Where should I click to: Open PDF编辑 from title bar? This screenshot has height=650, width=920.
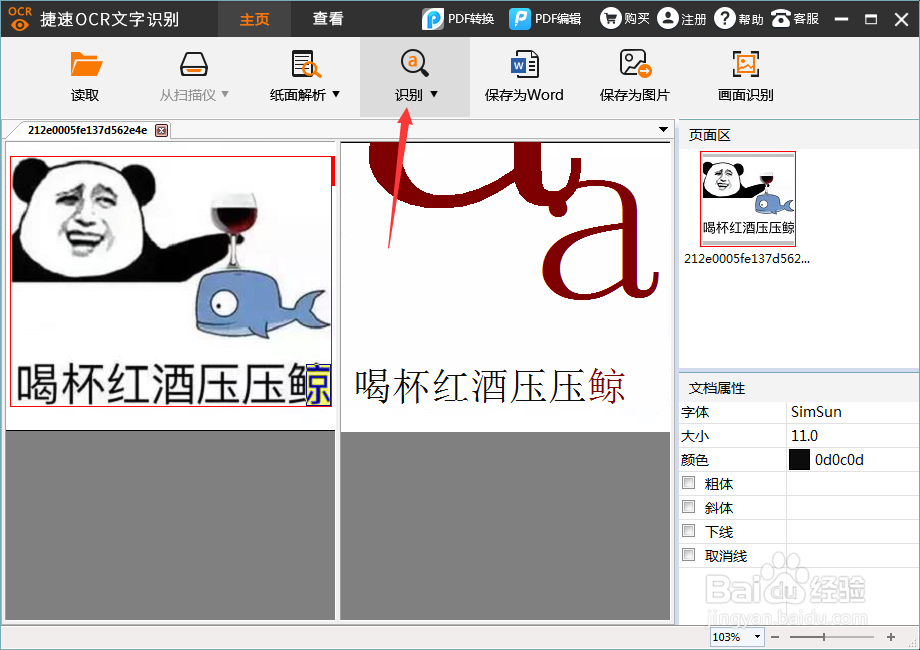click(545, 19)
